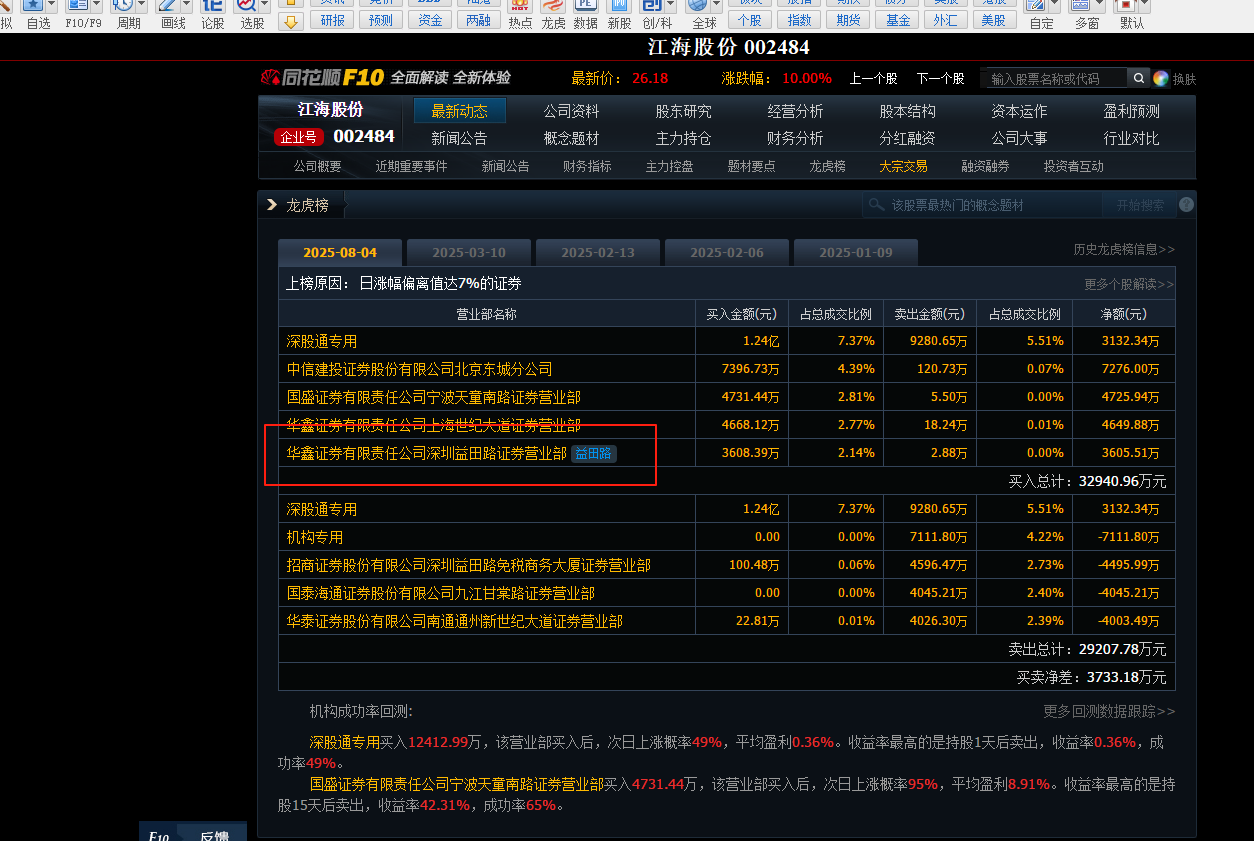This screenshot has height=841, width=1254.
Task: Switch to the 2025-02-13 date tab
Action: pos(598,253)
